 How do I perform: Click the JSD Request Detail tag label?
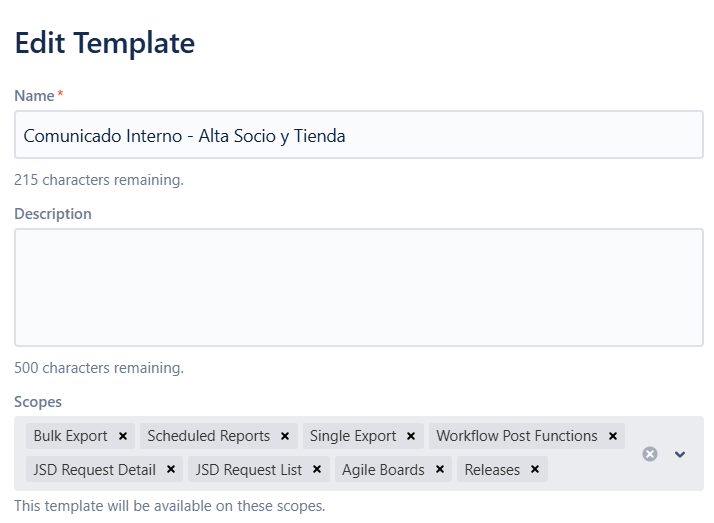[94, 469]
